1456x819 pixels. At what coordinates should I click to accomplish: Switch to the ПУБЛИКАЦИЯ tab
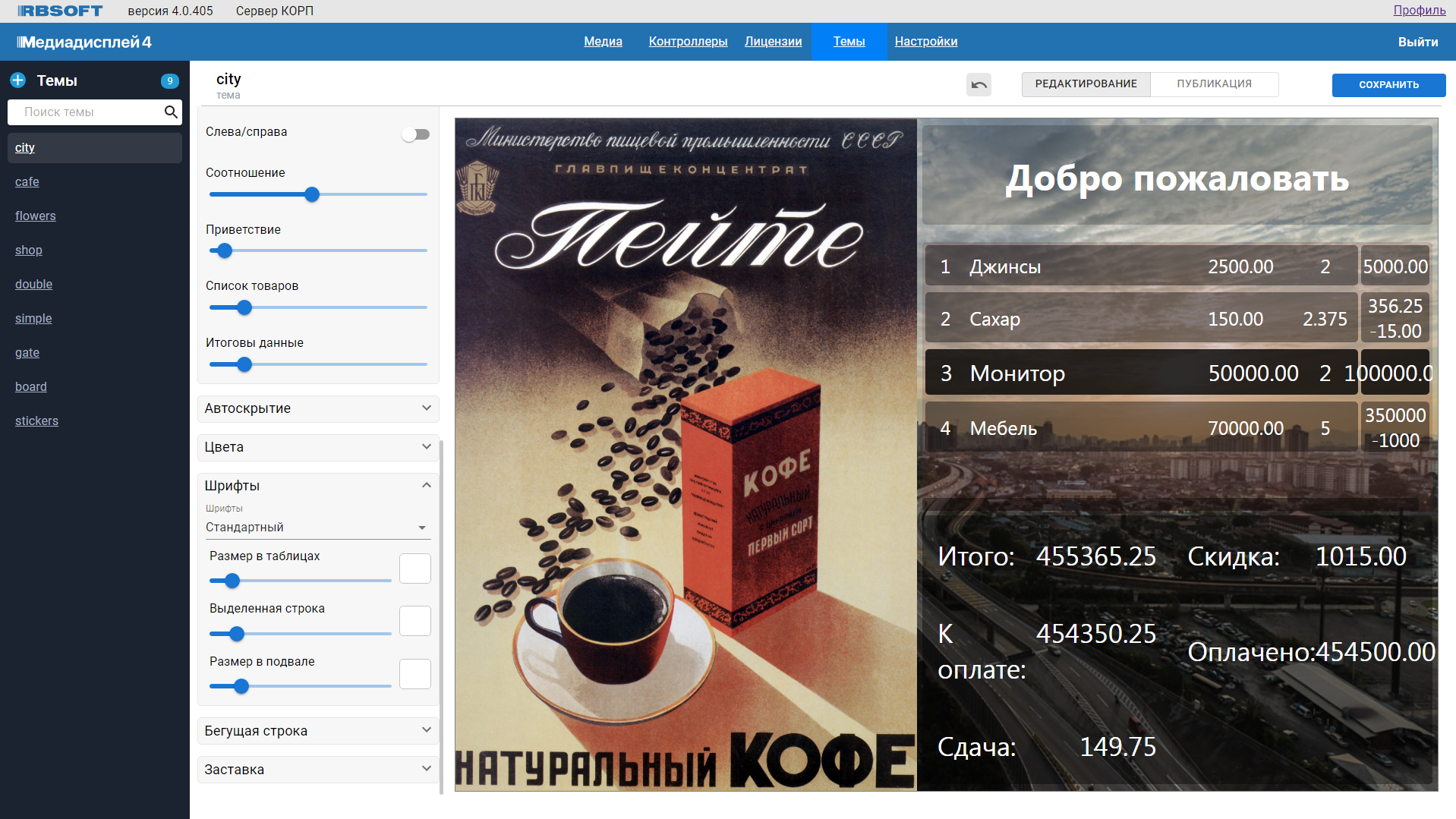(1214, 84)
